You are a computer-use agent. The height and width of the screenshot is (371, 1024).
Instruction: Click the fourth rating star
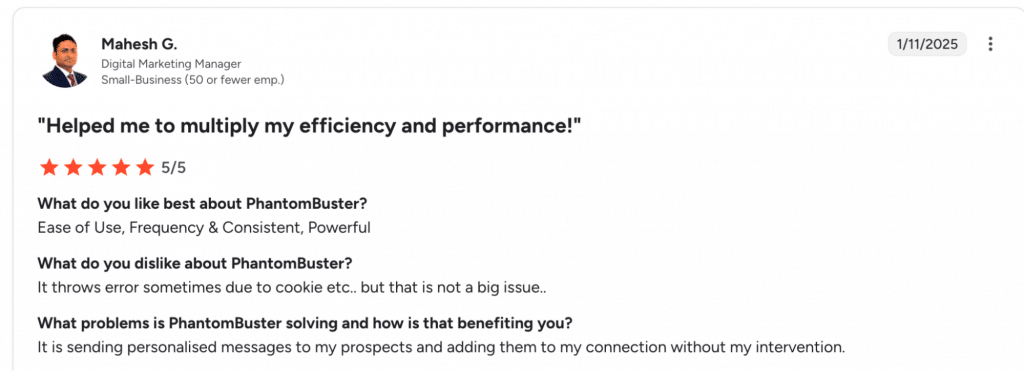[121, 168]
